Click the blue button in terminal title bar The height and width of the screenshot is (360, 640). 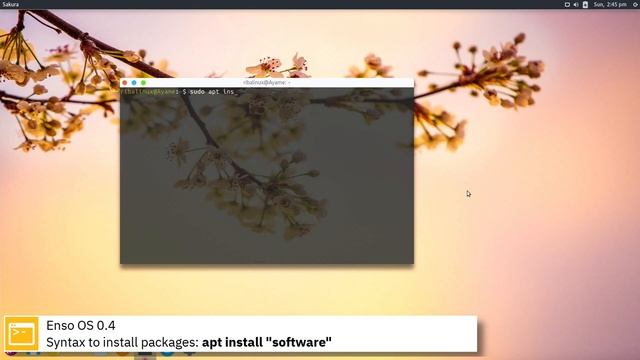[134, 83]
